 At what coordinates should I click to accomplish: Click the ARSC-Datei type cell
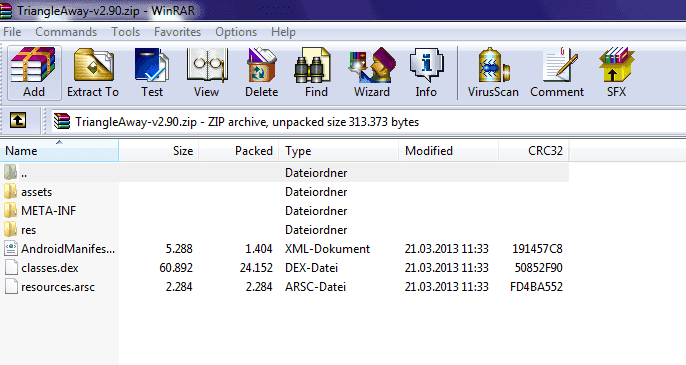315,287
